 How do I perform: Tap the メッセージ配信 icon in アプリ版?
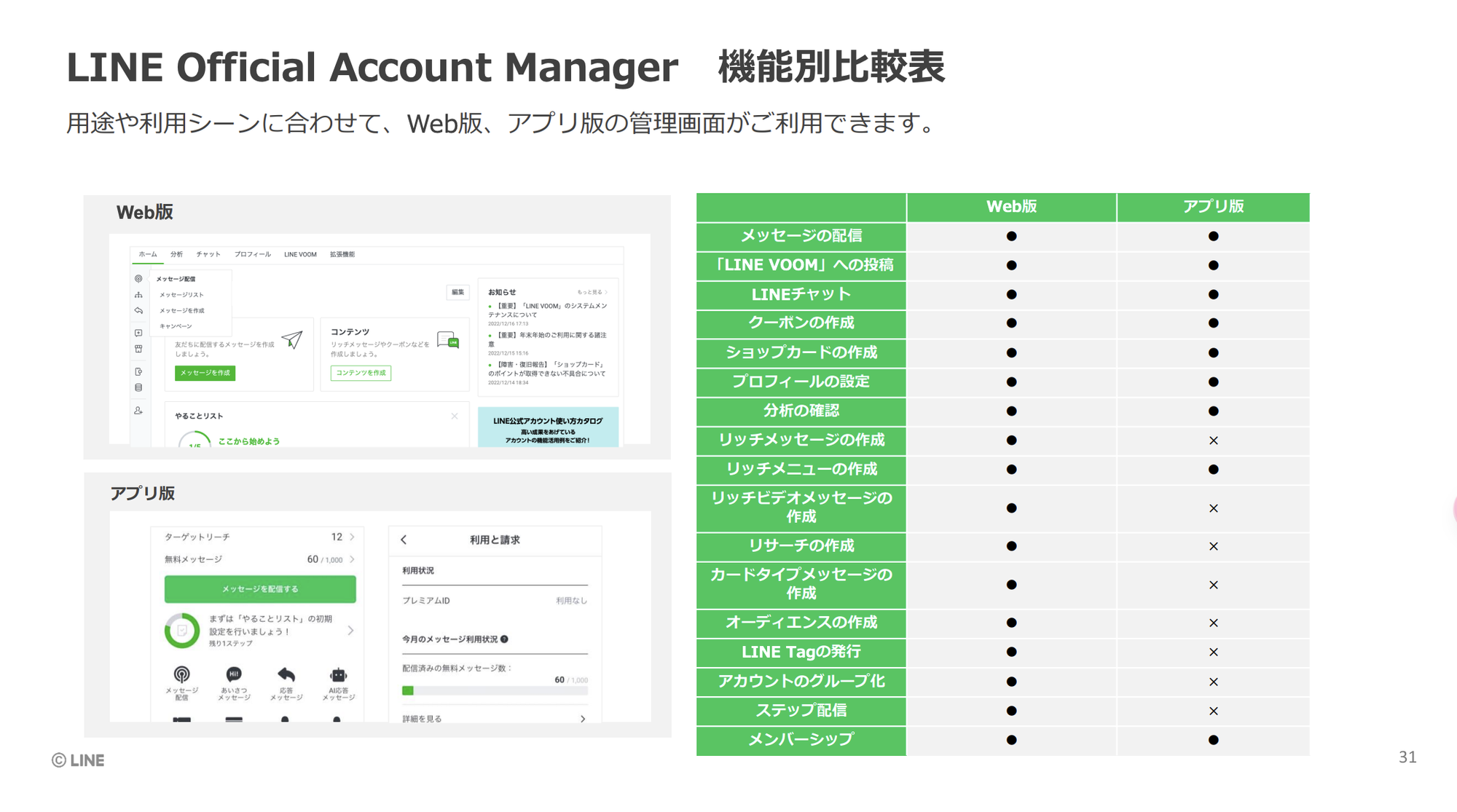[x=182, y=674]
